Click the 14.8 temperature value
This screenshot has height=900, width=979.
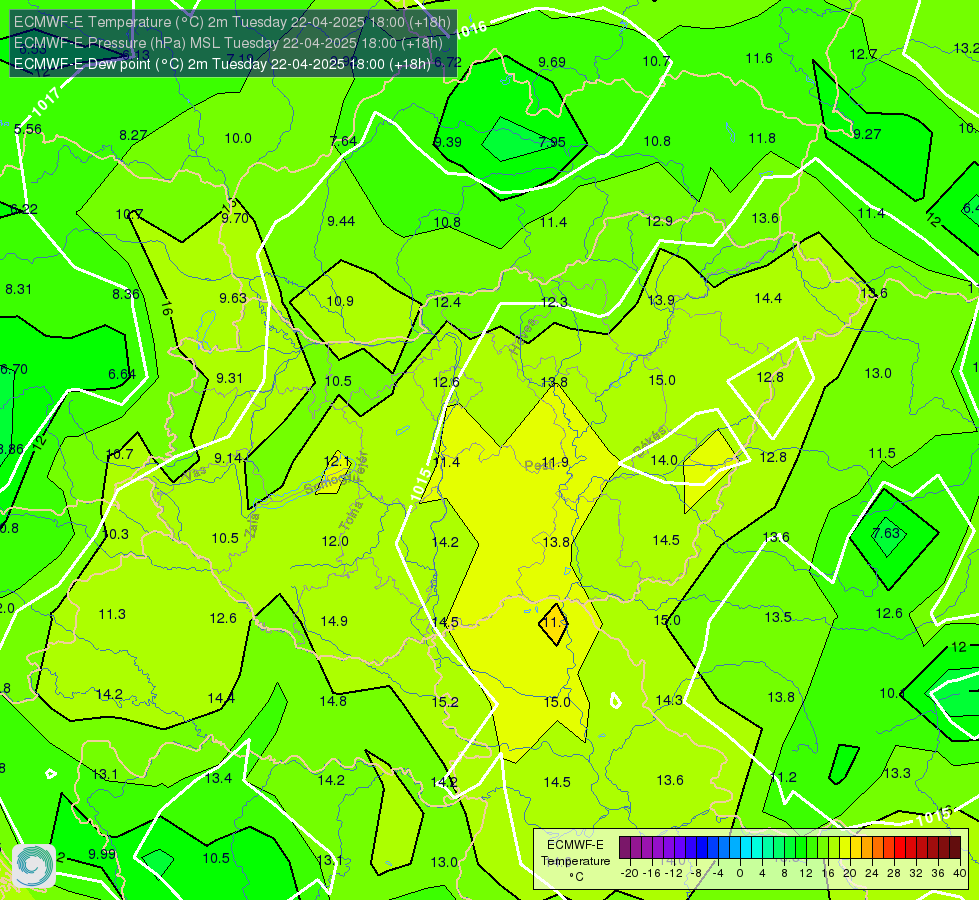[333, 701]
